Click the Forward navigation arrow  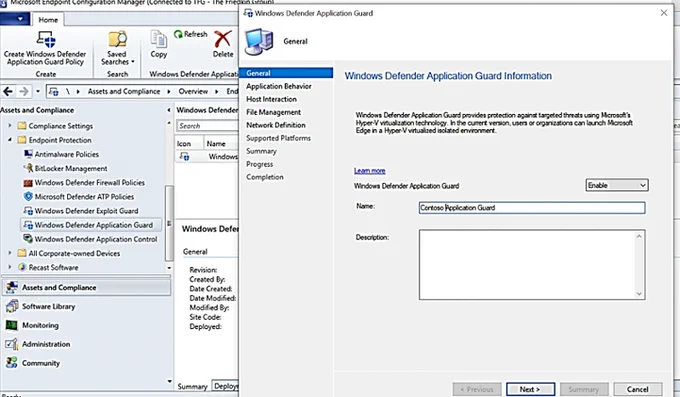(24, 92)
